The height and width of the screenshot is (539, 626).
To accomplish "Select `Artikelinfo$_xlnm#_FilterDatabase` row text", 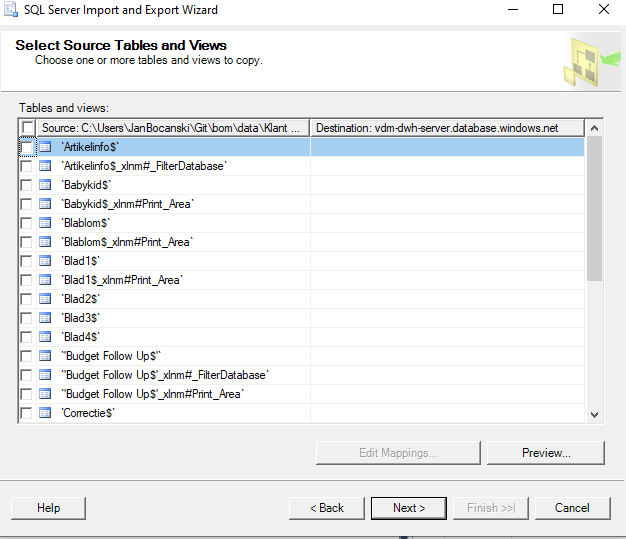I will pyautogui.click(x=144, y=166).
